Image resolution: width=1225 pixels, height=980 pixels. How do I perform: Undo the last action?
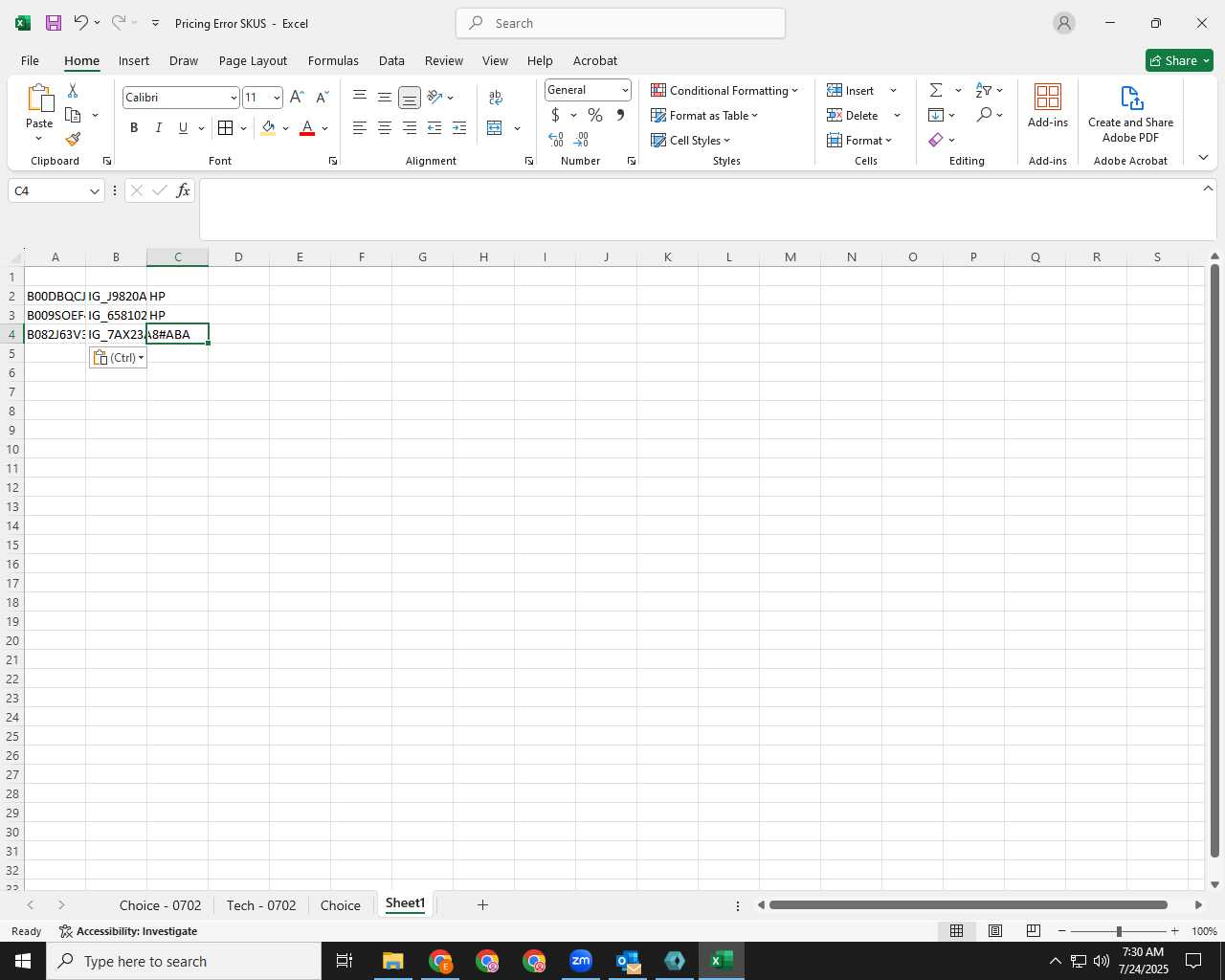click(80, 23)
